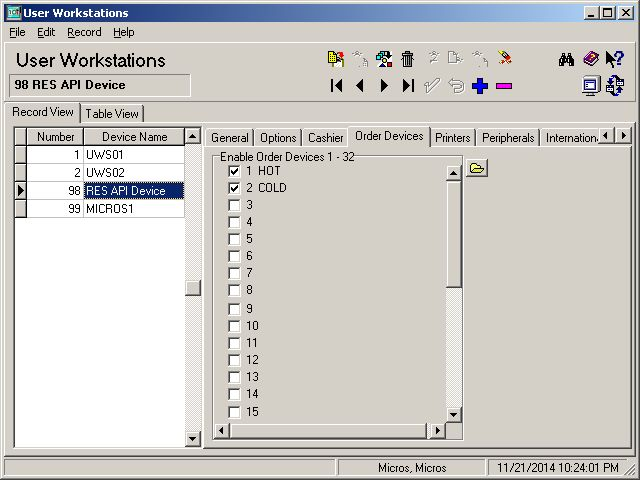This screenshot has height=480, width=640.
Task: Click order devices list scroll down arrow
Action: pos(453,415)
